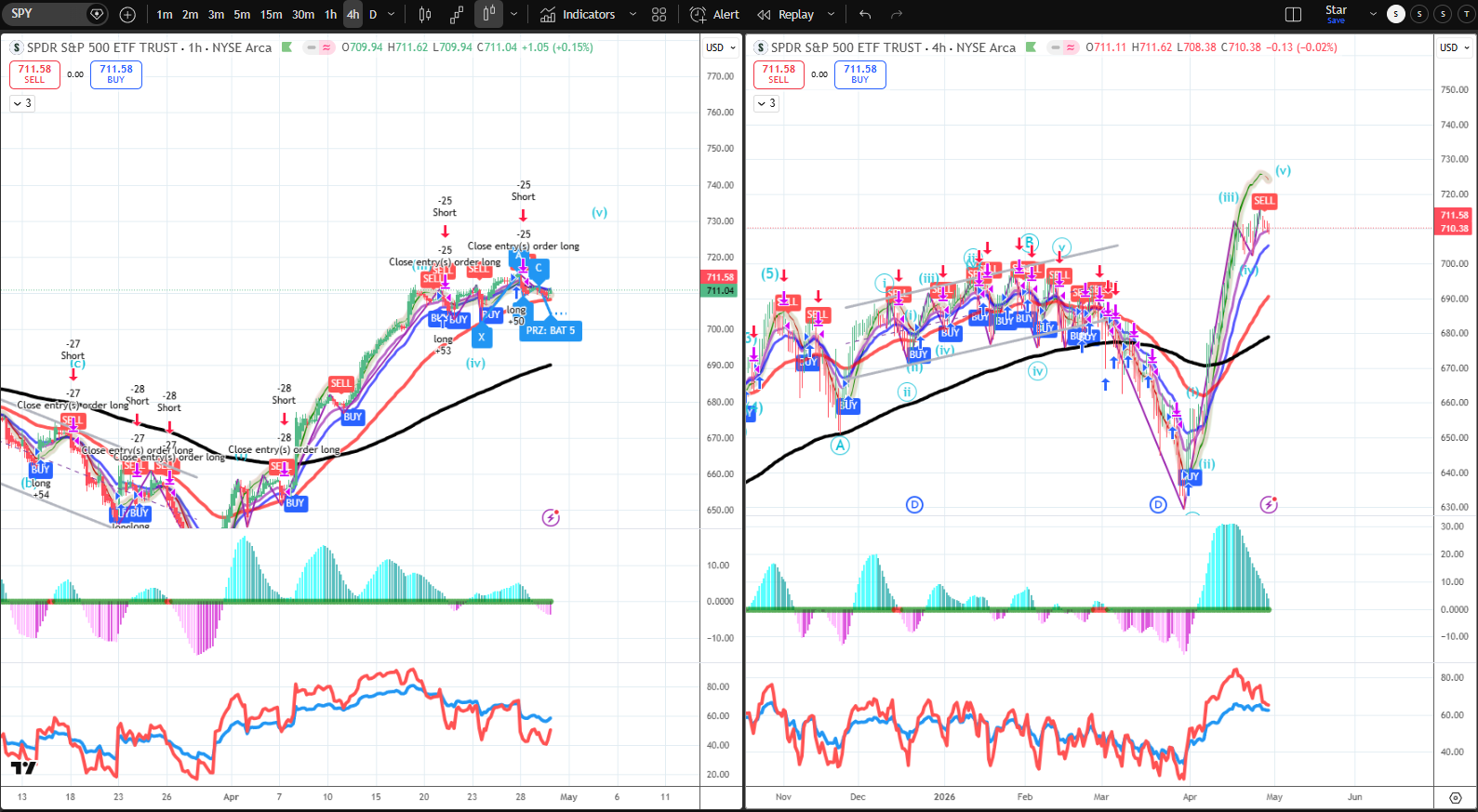
Task: Switch to 1h timeframe
Action: tap(330, 15)
